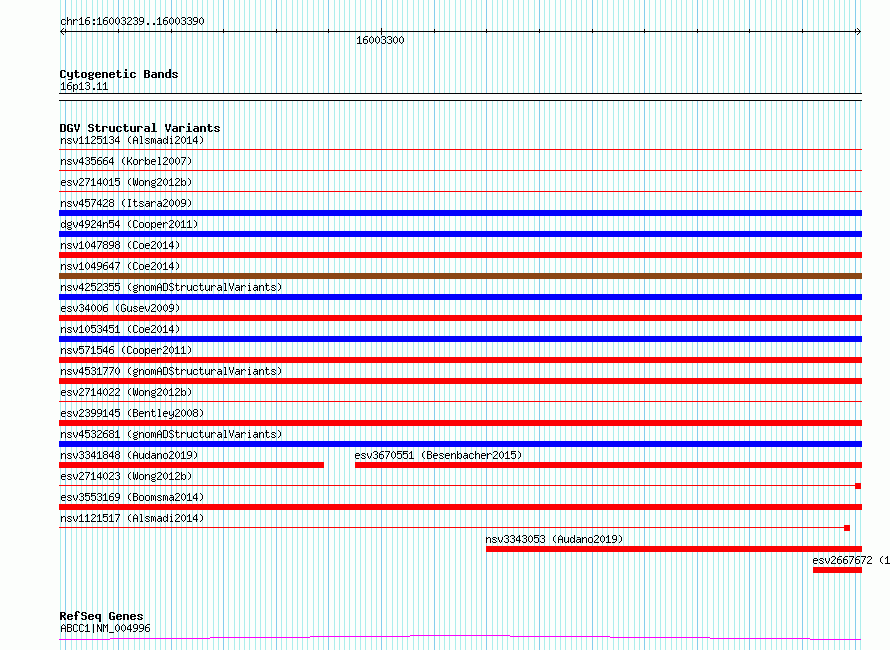Select the esv3670551 (Besenbacher2015) variant label
Viewport: 890px width, 650px height.
[438, 455]
